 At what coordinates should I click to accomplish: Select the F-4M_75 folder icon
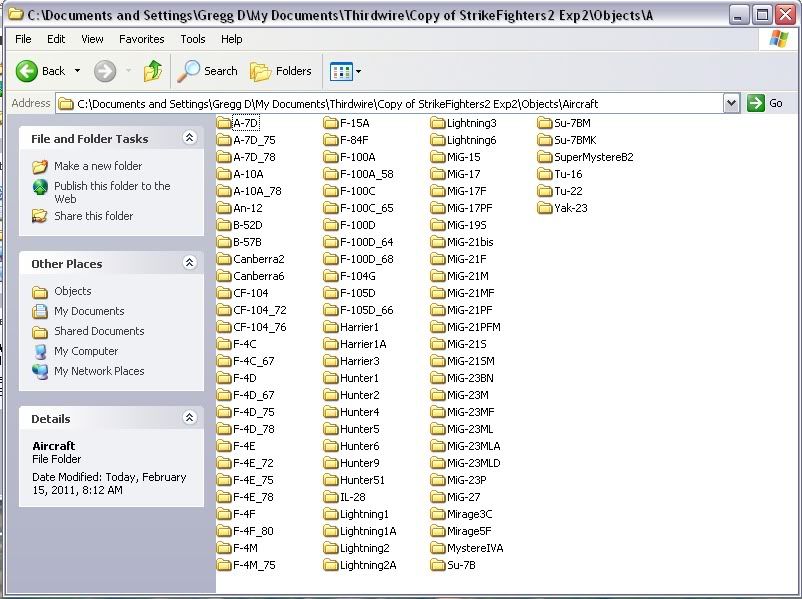(224, 565)
